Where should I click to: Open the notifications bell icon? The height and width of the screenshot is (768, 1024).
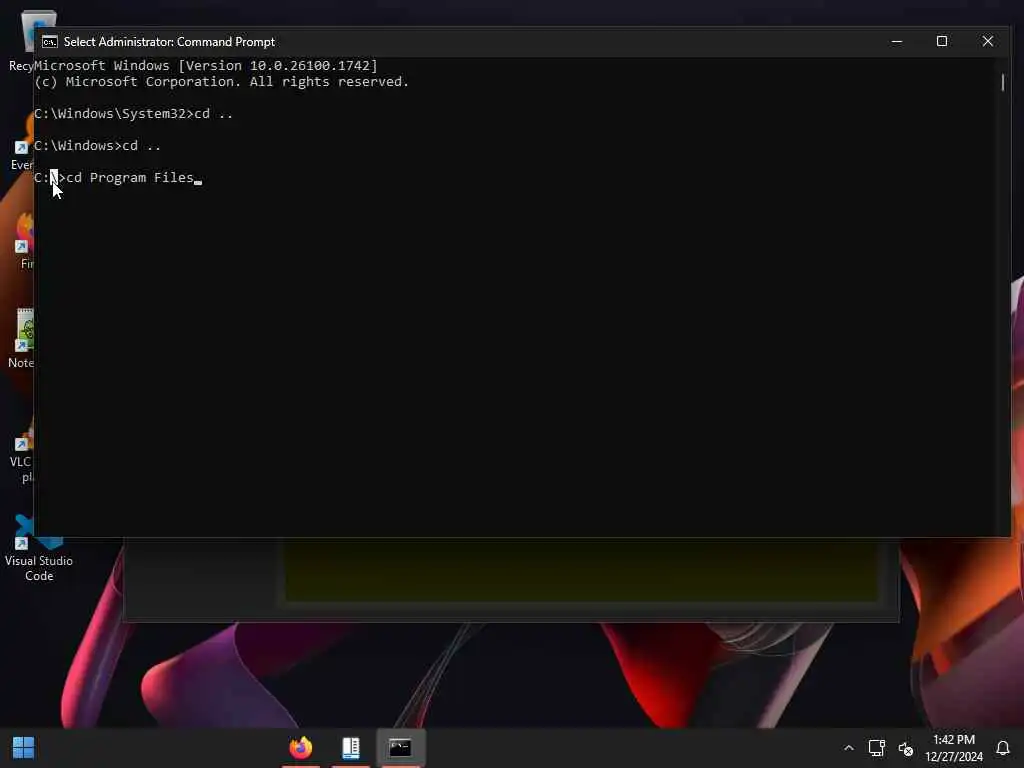[1002, 748]
